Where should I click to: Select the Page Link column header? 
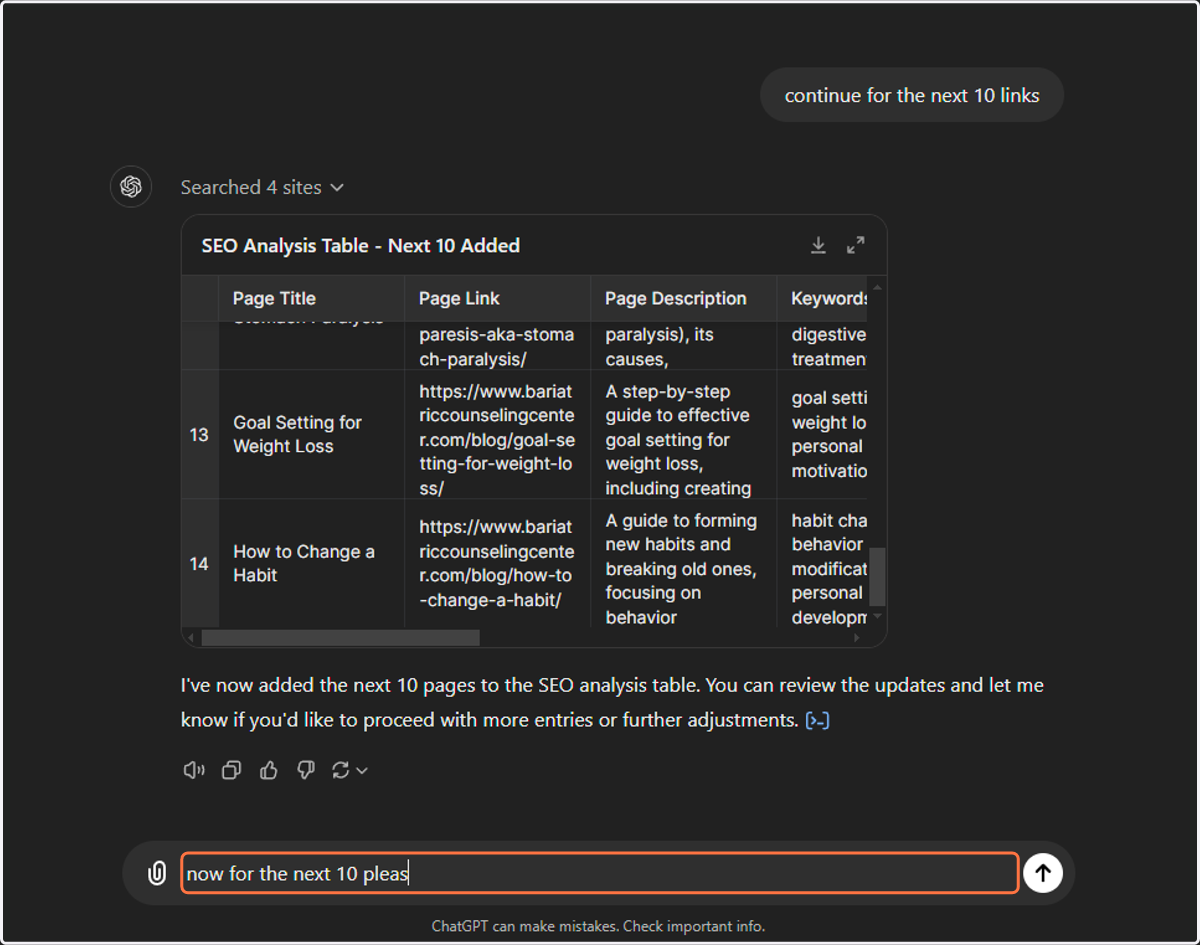[x=497, y=298]
